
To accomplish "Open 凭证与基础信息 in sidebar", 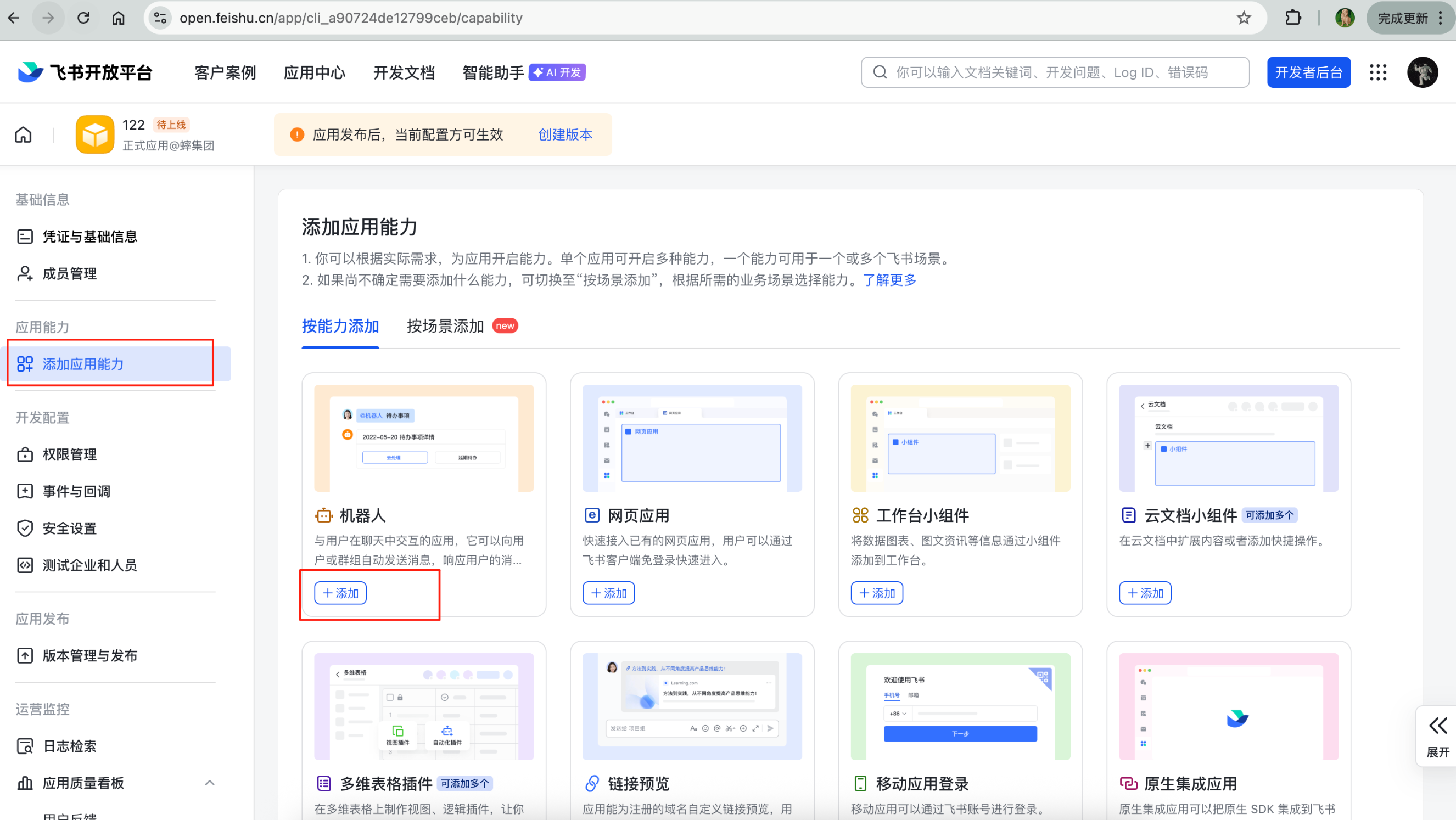I will [x=89, y=237].
